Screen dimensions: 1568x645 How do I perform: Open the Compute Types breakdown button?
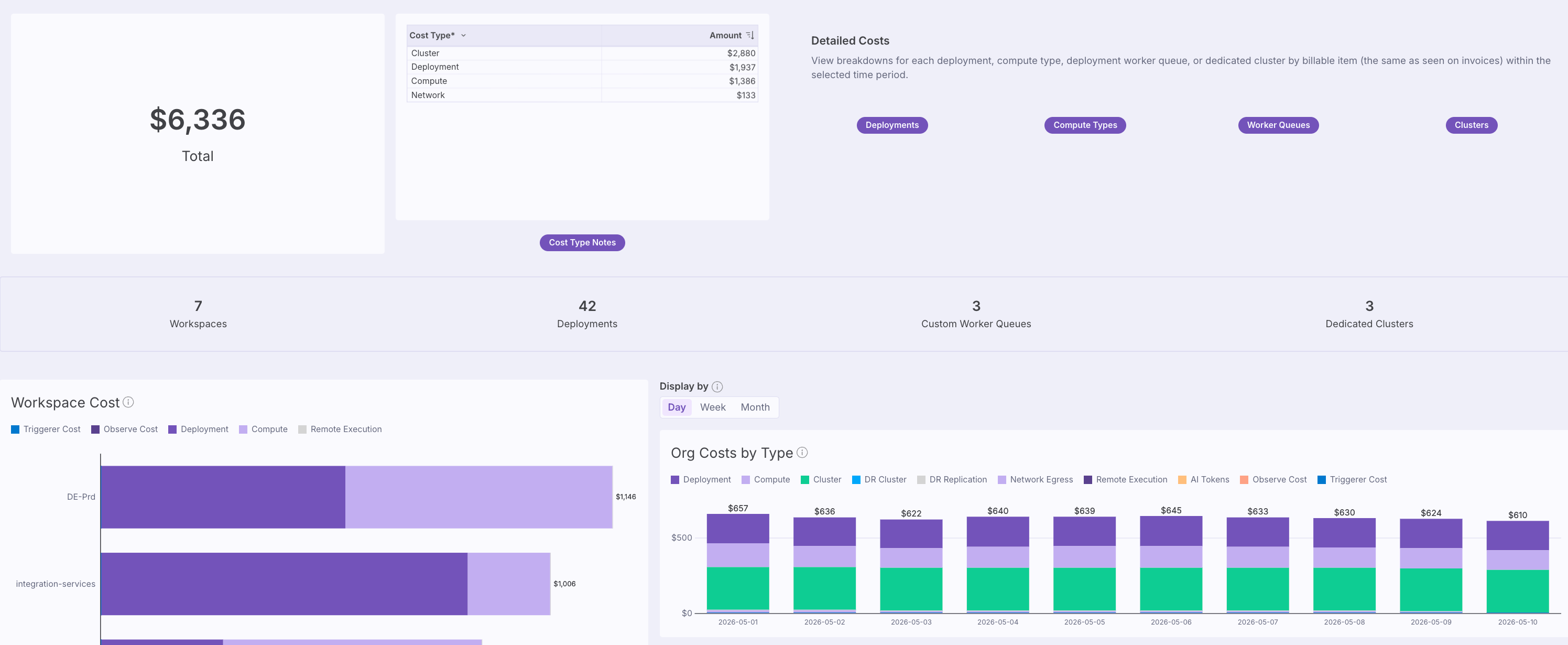click(1085, 125)
